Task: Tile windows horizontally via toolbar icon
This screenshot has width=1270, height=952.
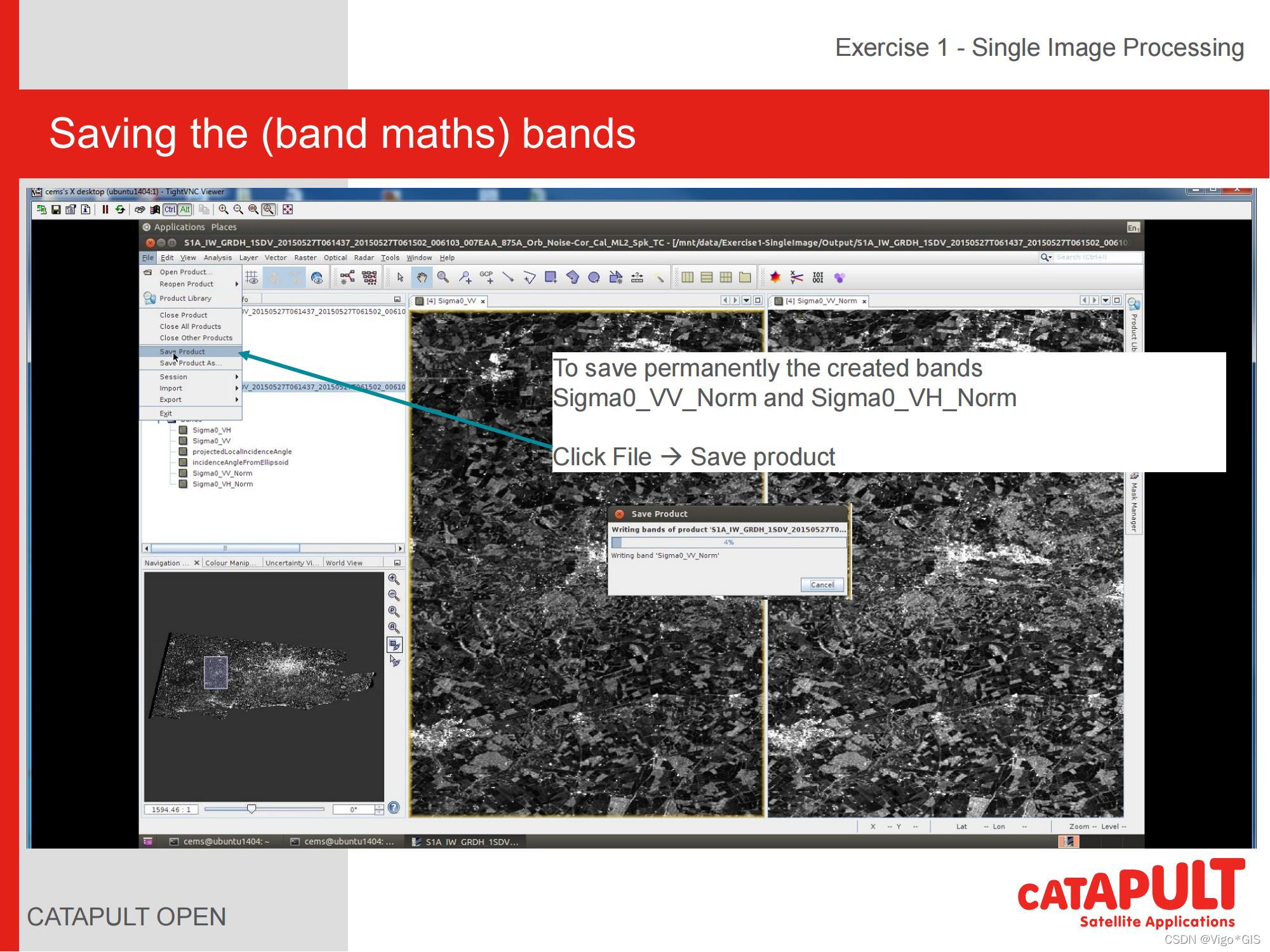Action: click(688, 277)
